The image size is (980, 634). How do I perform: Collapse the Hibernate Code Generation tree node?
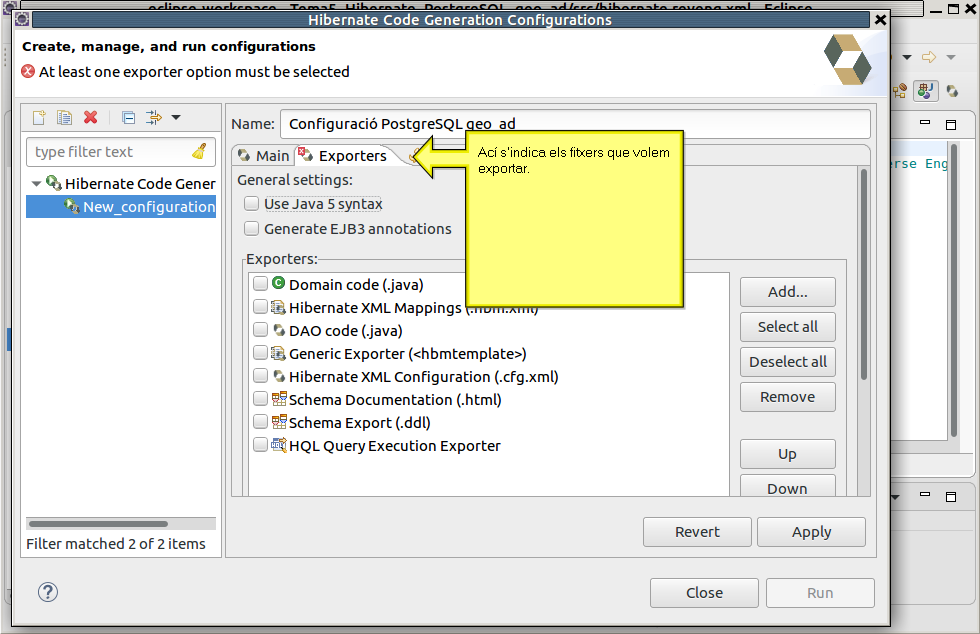(x=36, y=184)
